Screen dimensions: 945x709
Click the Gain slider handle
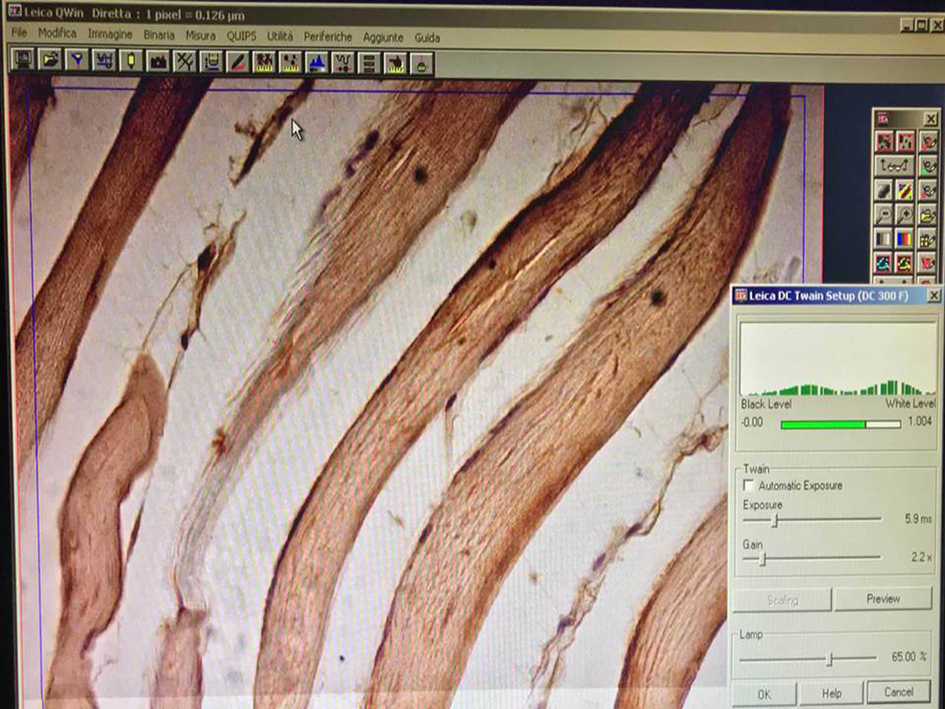(x=763, y=559)
